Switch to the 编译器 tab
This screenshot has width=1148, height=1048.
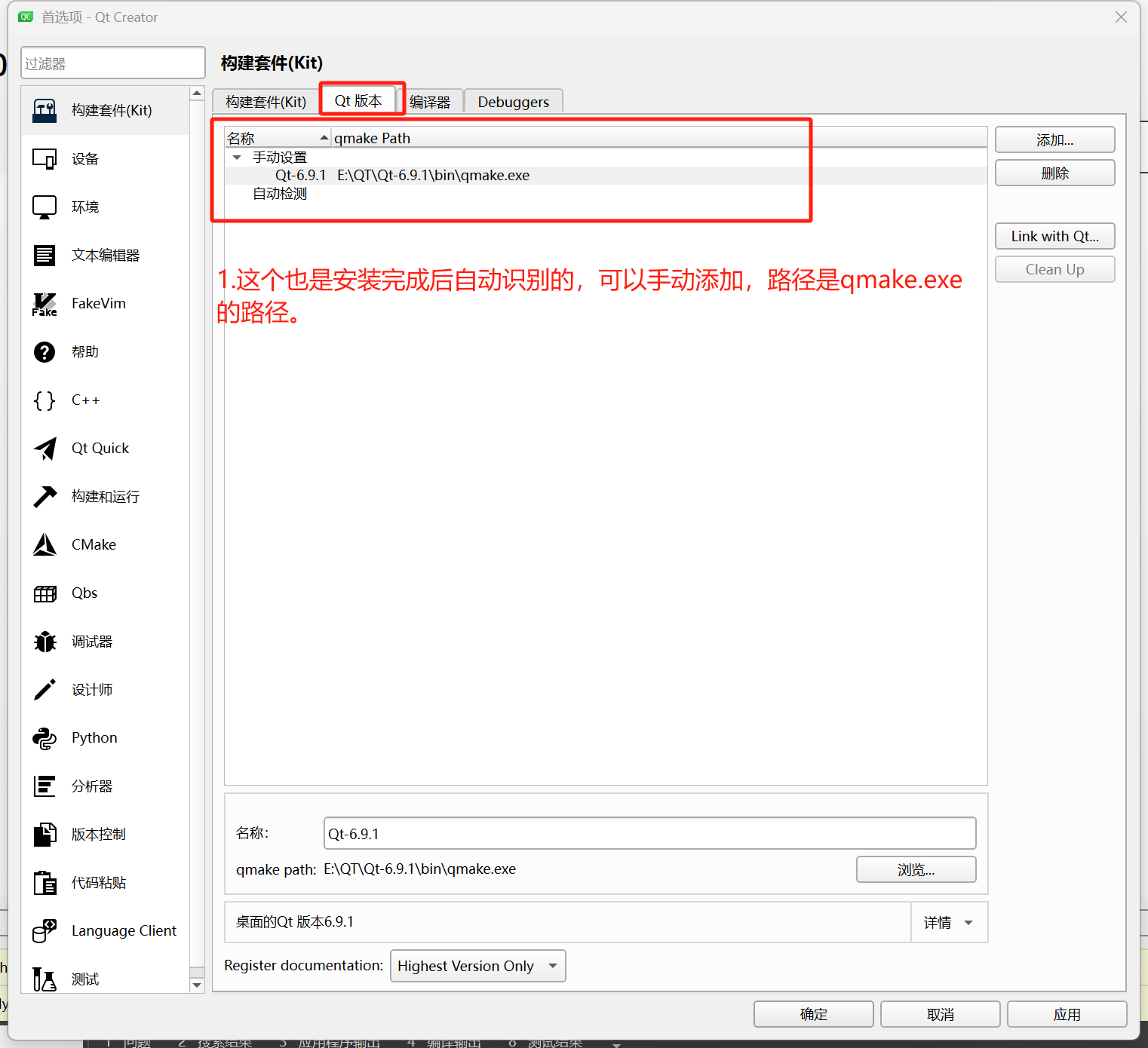click(x=431, y=101)
